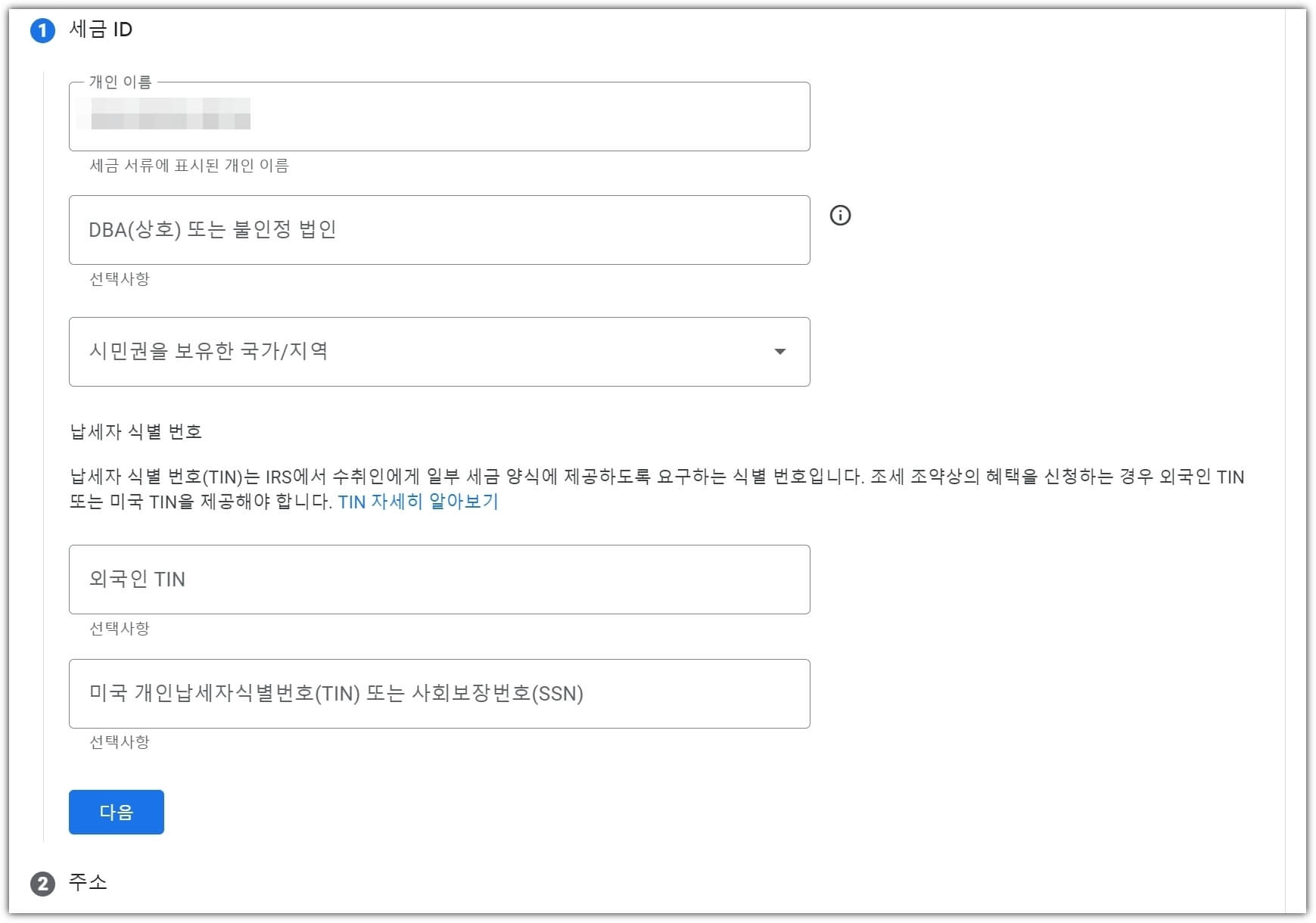Click the dropdown arrow on the country selector
Viewport: 1316px width, 923px height.
780,352
